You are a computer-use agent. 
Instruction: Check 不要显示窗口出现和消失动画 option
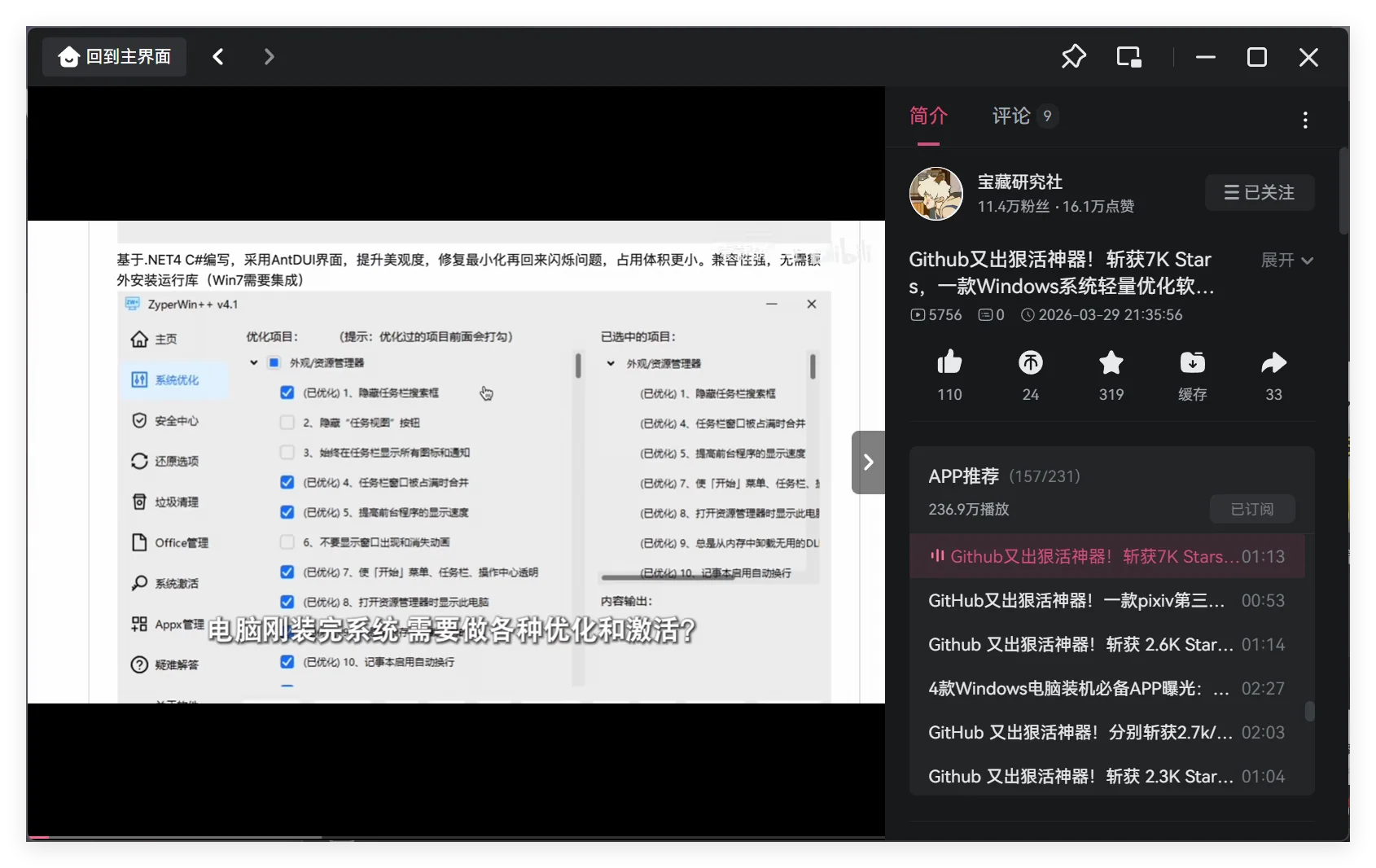[x=287, y=542]
